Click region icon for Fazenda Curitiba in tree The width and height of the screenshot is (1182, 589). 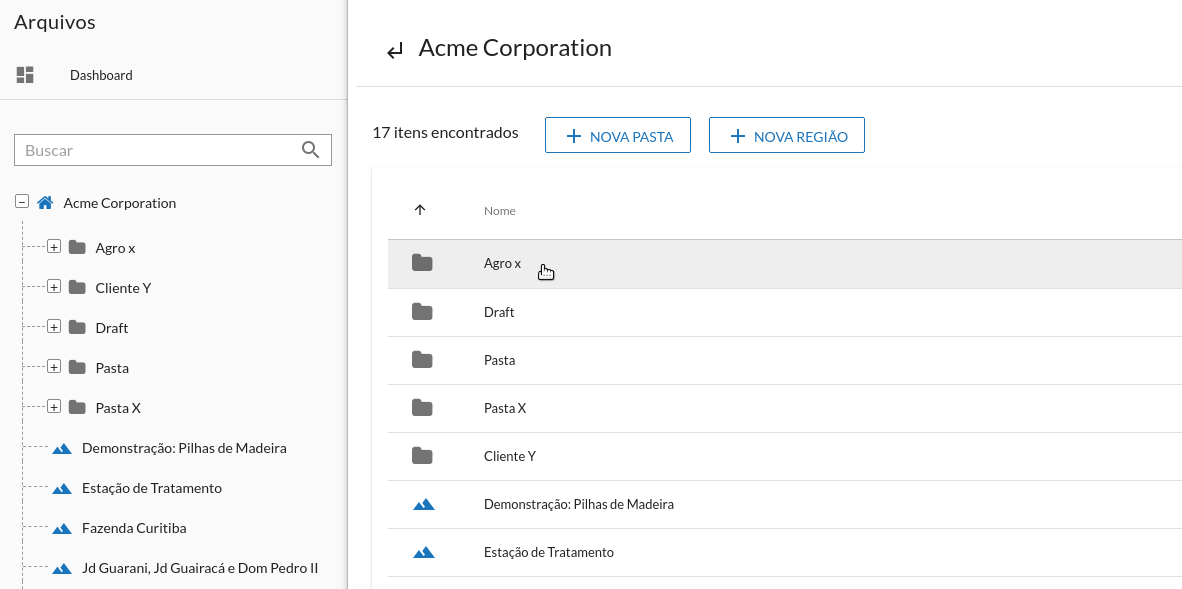coord(62,528)
